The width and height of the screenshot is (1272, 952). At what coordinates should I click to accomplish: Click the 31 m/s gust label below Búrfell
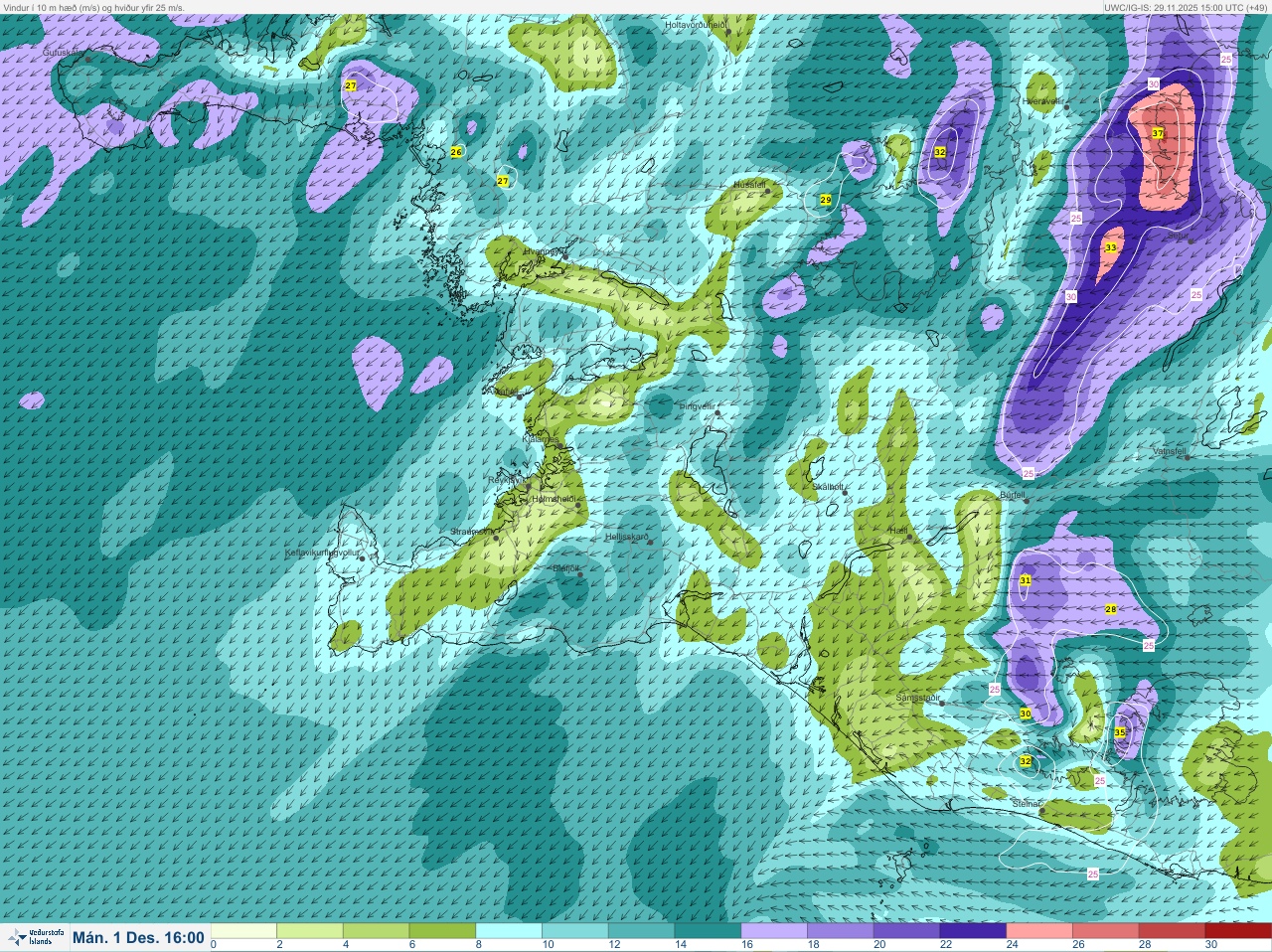1025,580
